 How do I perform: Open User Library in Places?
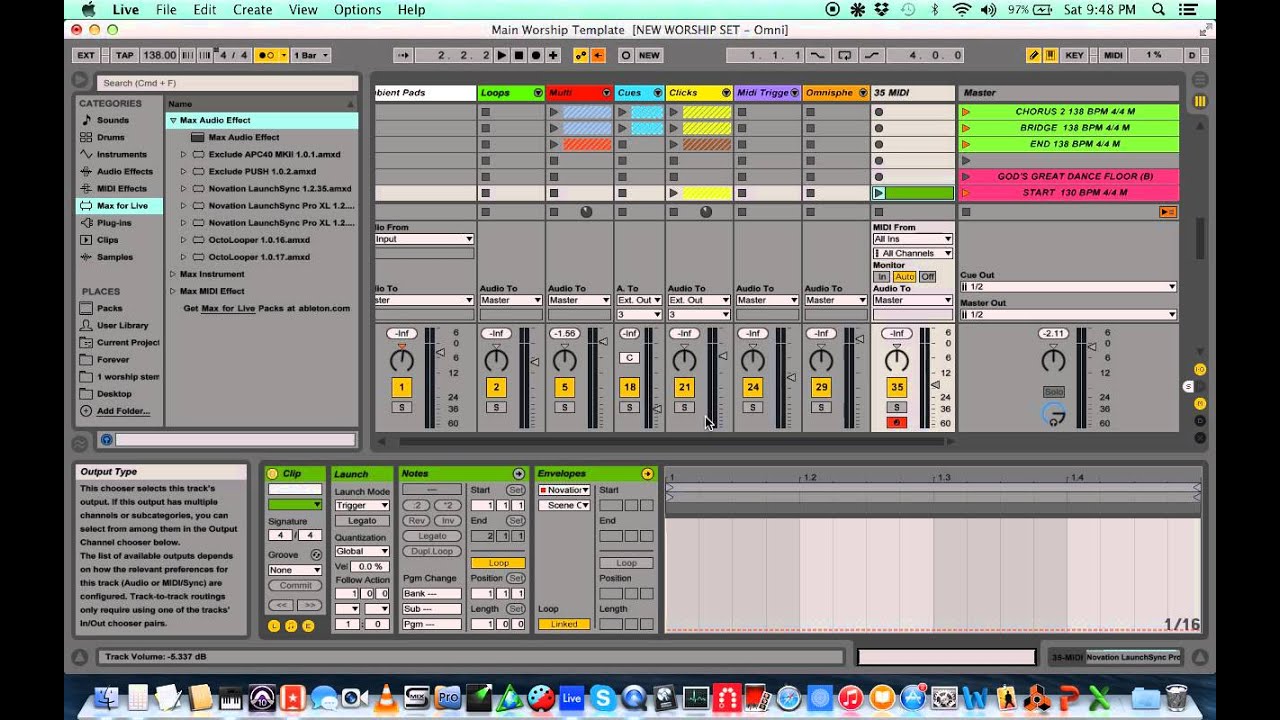122,325
